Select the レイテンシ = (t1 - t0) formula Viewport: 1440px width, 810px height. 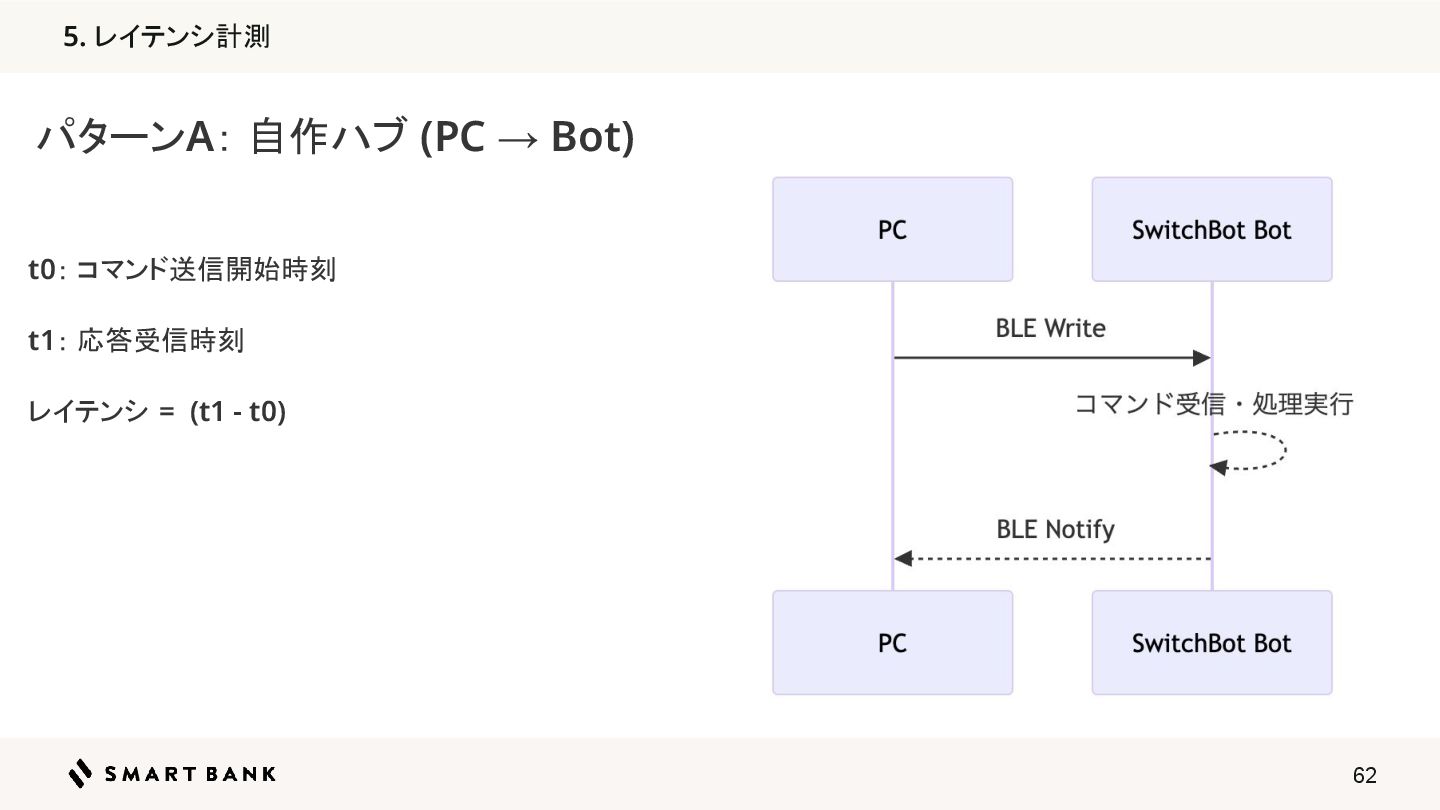[x=157, y=412]
